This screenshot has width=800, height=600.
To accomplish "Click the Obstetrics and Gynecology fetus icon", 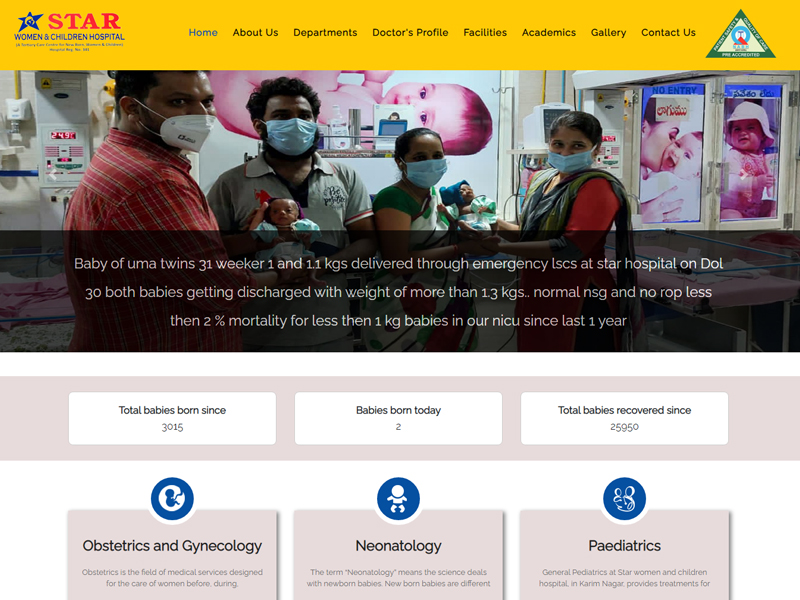I will [x=172, y=498].
